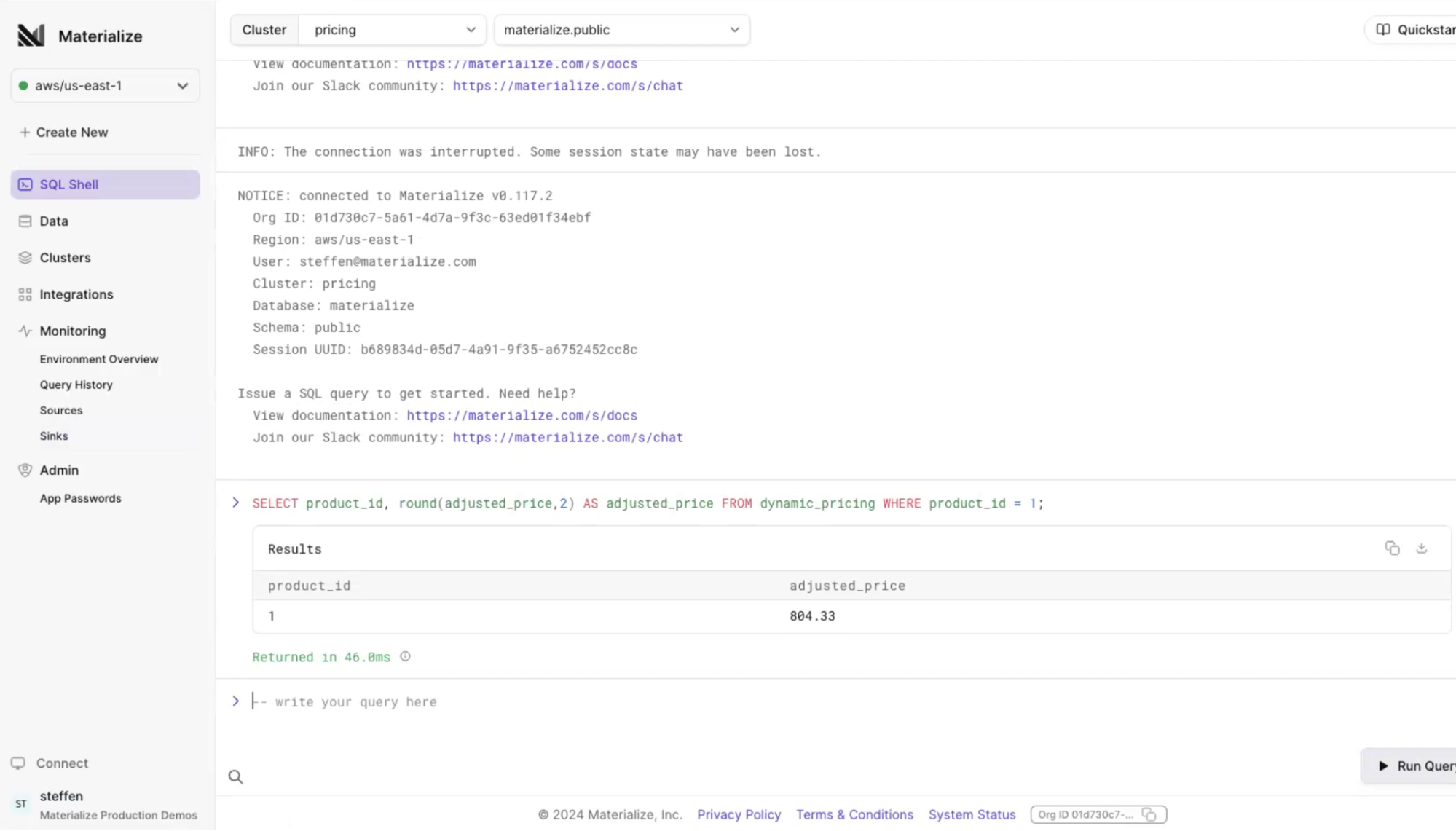Open the Quickstart guide button
Screen dimensions: 1456x831
(x=1410, y=30)
